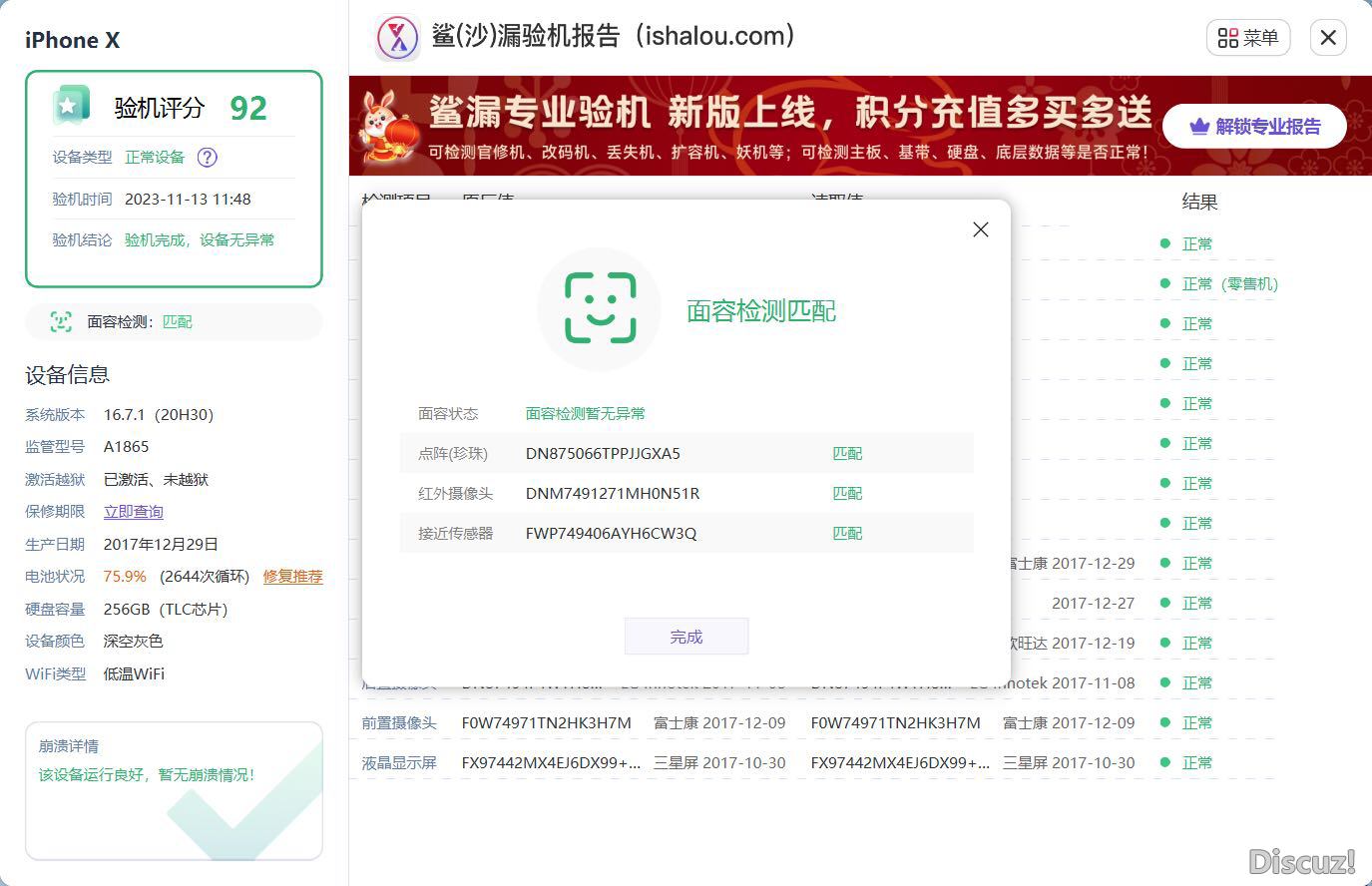Click the question mark next to 正常设备
This screenshot has width=1372, height=886.
click(x=208, y=157)
